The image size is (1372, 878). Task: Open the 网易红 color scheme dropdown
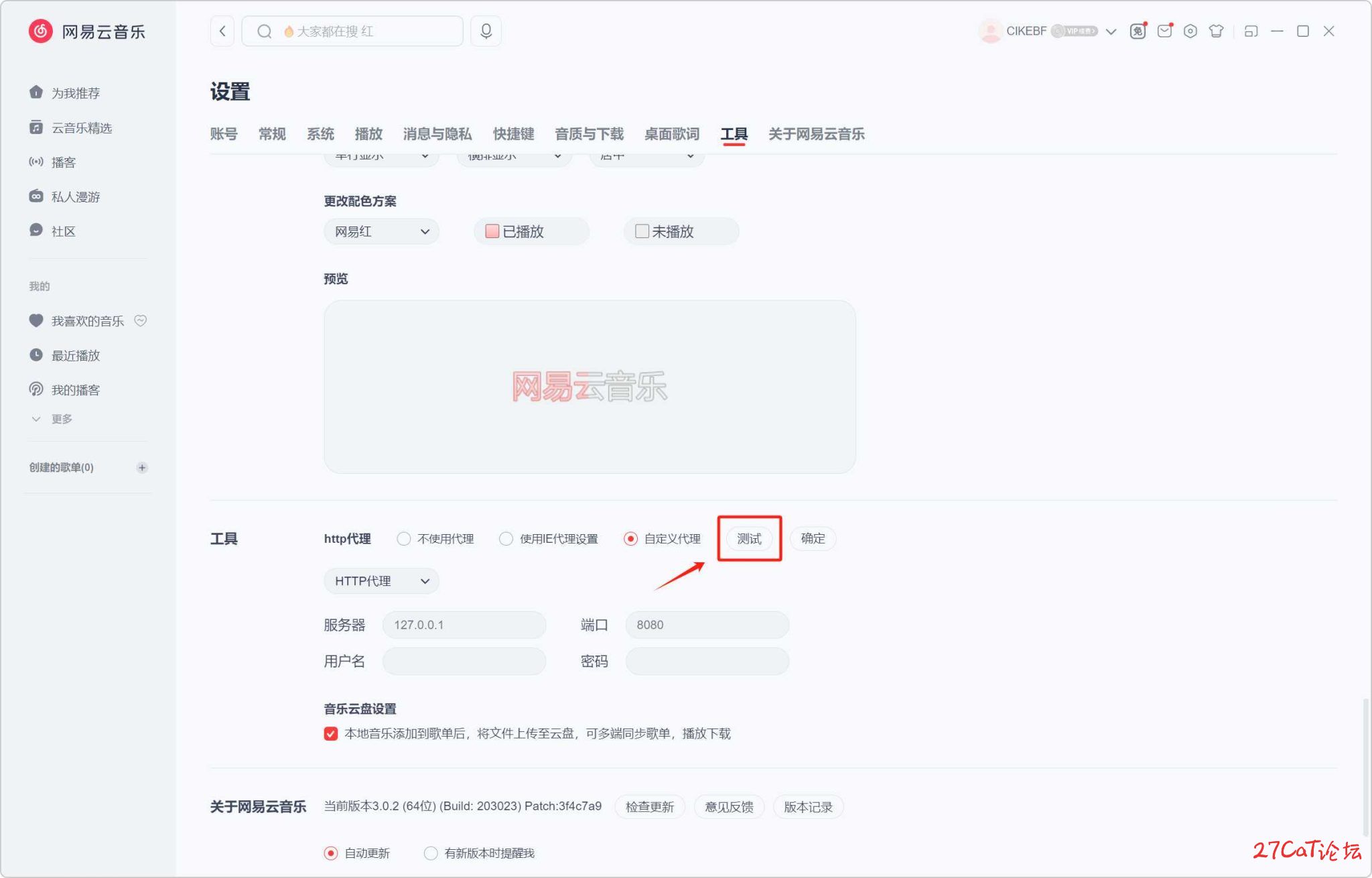381,231
